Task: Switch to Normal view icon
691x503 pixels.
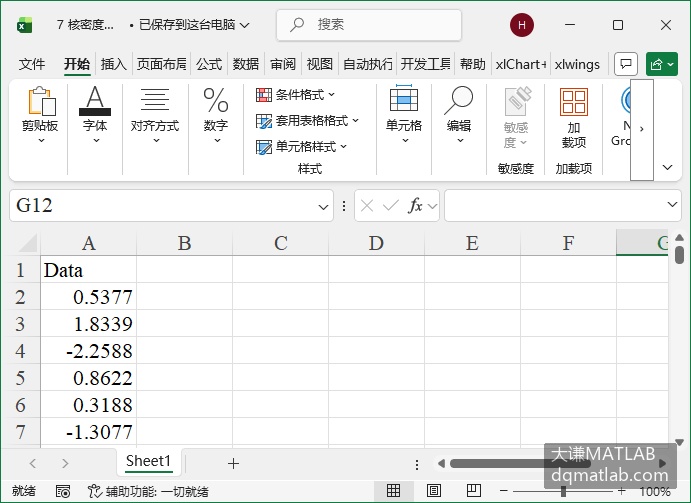Action: (393, 490)
